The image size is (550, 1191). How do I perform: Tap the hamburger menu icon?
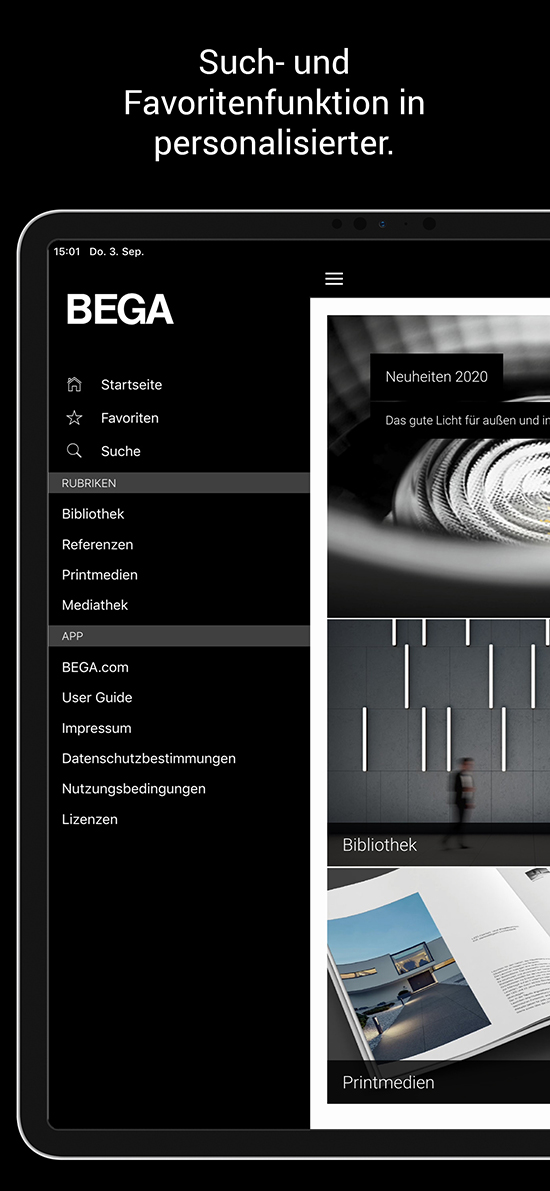pyautogui.click(x=334, y=279)
